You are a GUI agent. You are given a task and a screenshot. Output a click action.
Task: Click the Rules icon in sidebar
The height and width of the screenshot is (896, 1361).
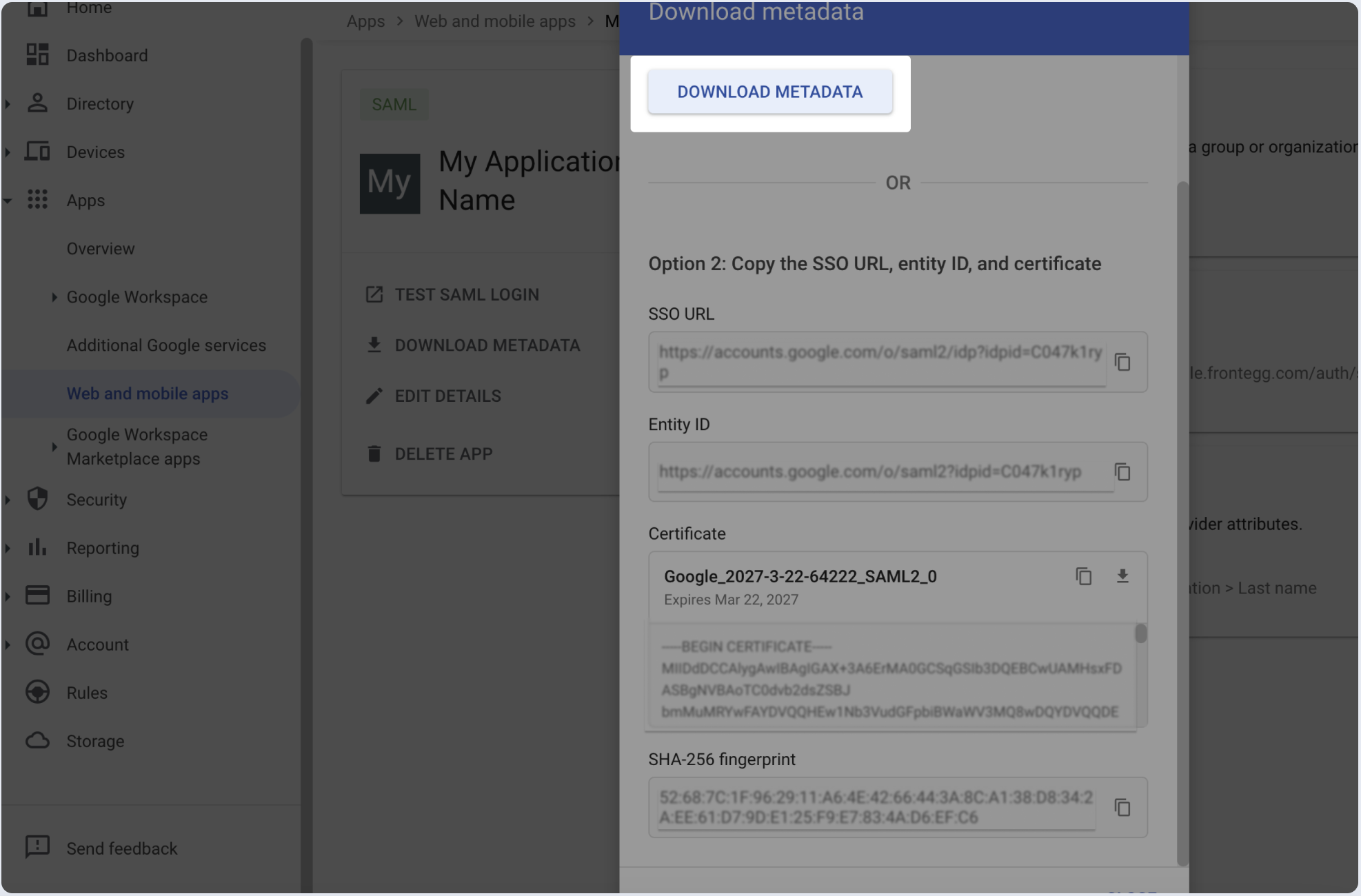(37, 692)
